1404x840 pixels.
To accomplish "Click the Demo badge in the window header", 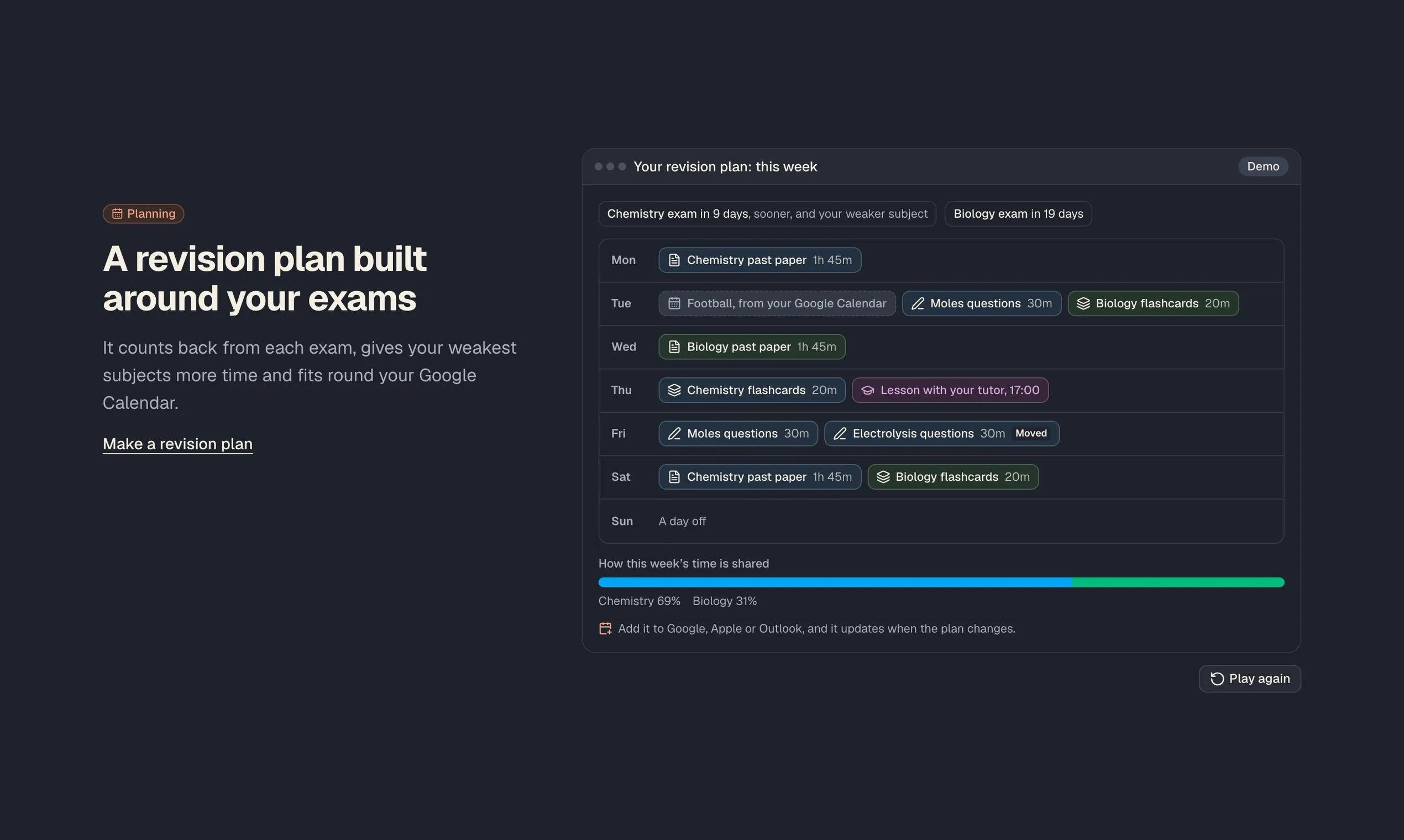I will tap(1263, 166).
